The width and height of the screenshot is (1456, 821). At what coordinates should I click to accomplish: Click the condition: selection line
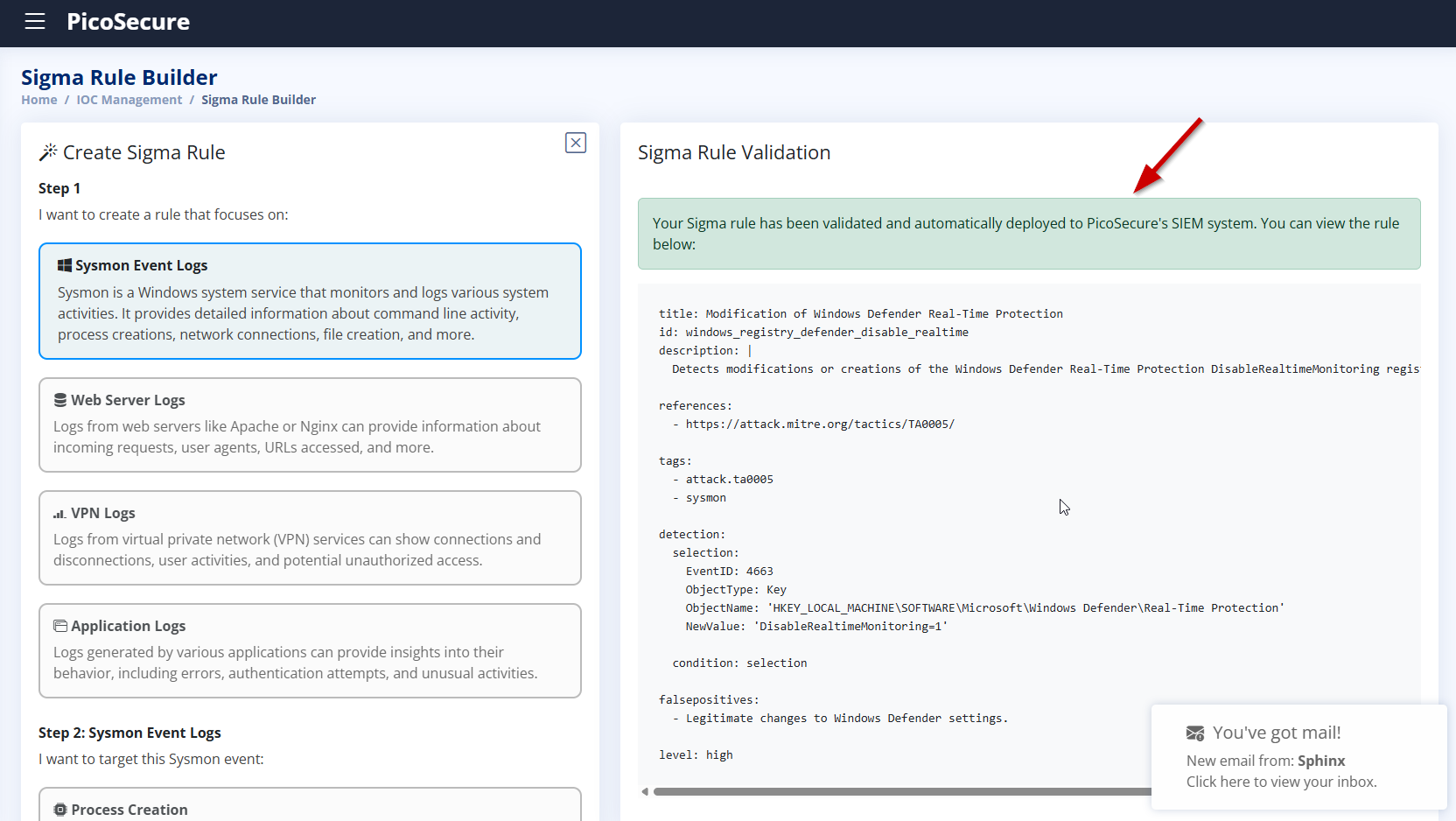coord(739,663)
